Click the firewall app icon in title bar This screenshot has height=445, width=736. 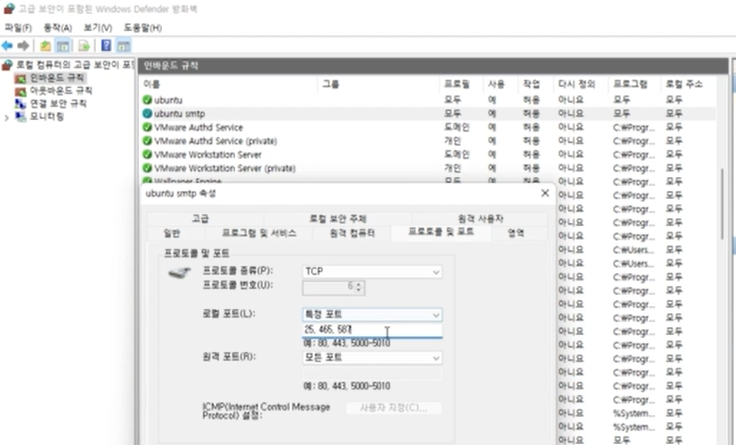click(x=9, y=8)
